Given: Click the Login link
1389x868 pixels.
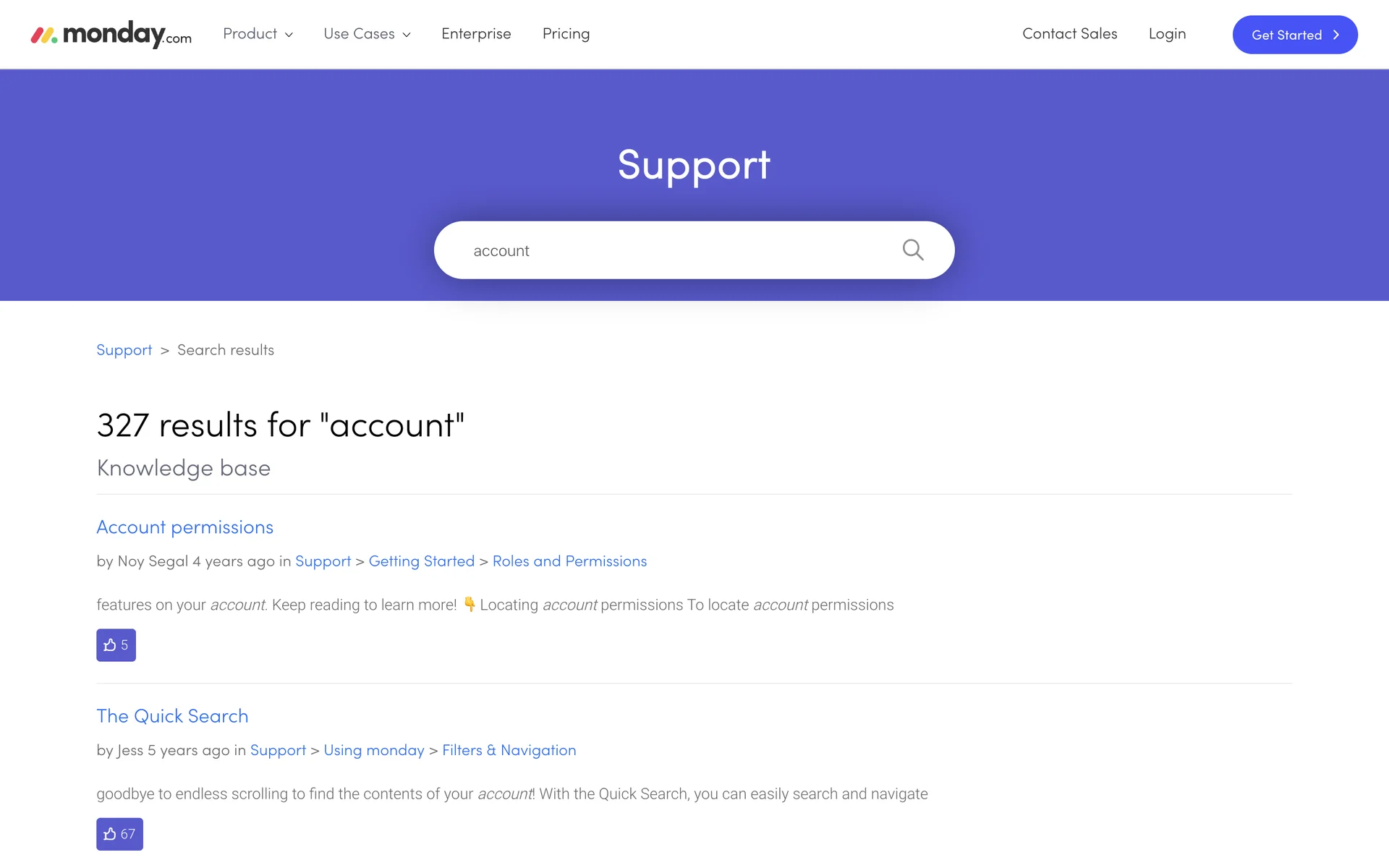Looking at the screenshot, I should [x=1167, y=34].
